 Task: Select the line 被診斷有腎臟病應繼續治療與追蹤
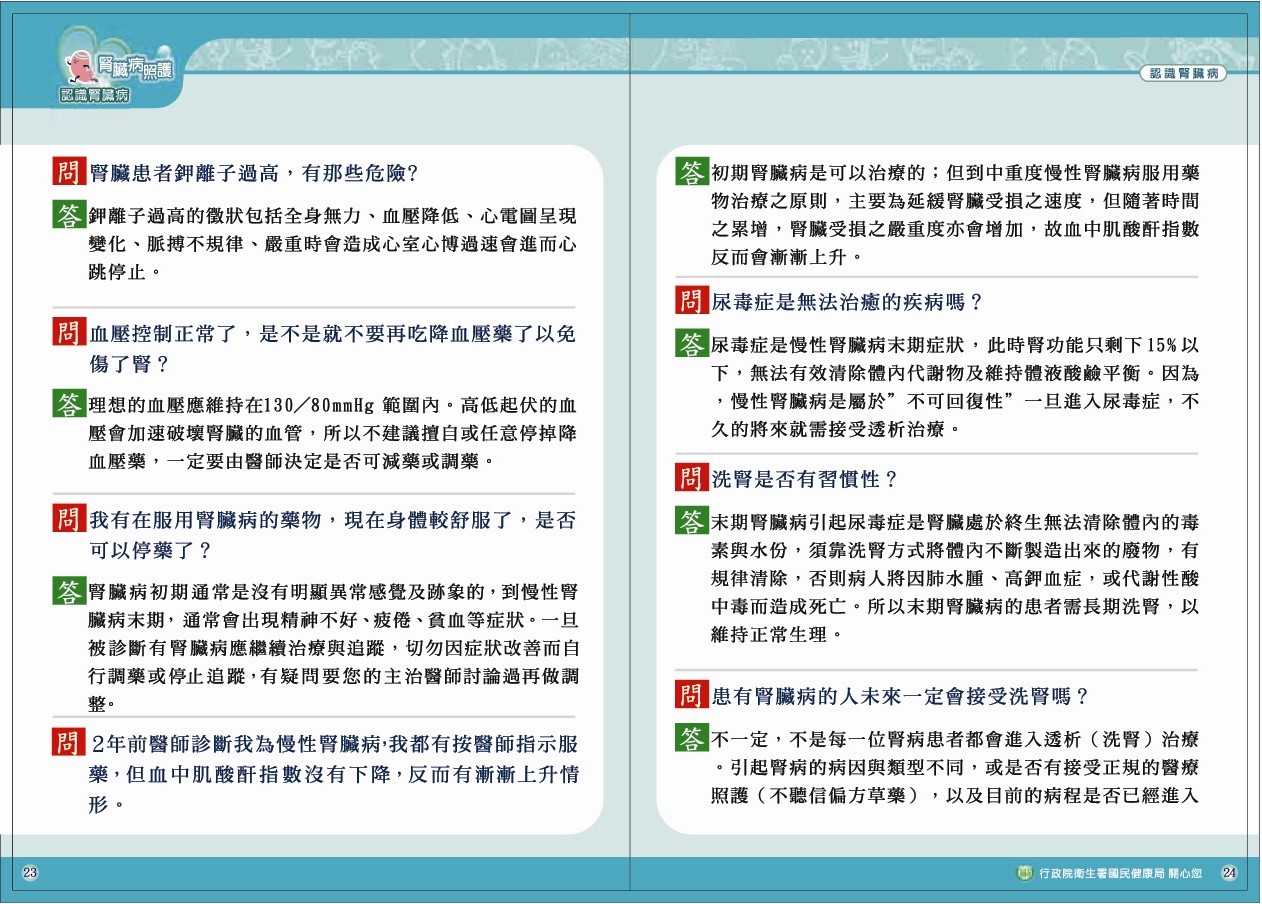pos(333,647)
